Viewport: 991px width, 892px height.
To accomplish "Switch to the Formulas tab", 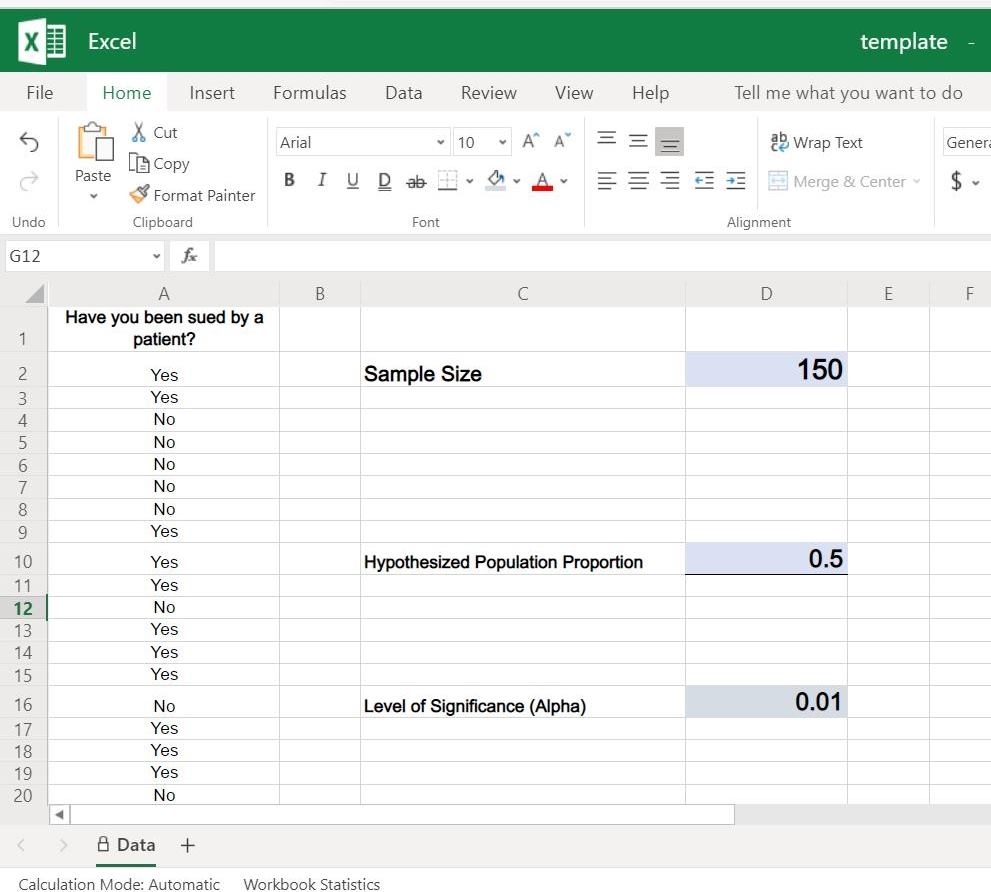I will (x=310, y=93).
